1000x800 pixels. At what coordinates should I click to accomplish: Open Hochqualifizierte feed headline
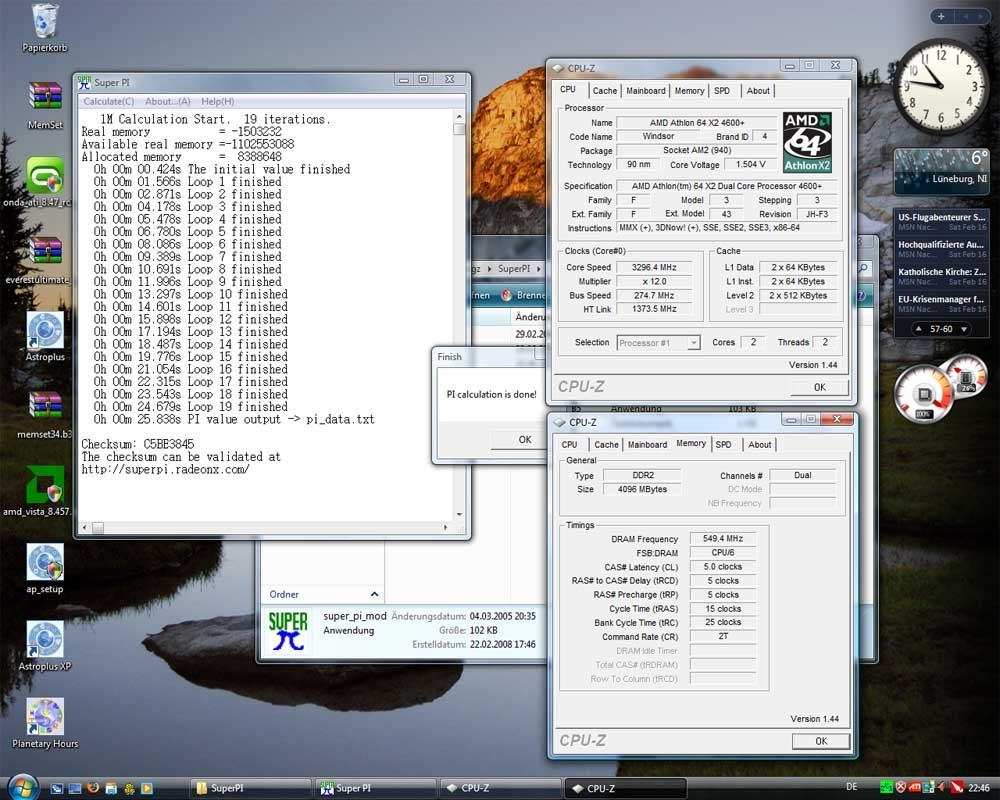(941, 249)
